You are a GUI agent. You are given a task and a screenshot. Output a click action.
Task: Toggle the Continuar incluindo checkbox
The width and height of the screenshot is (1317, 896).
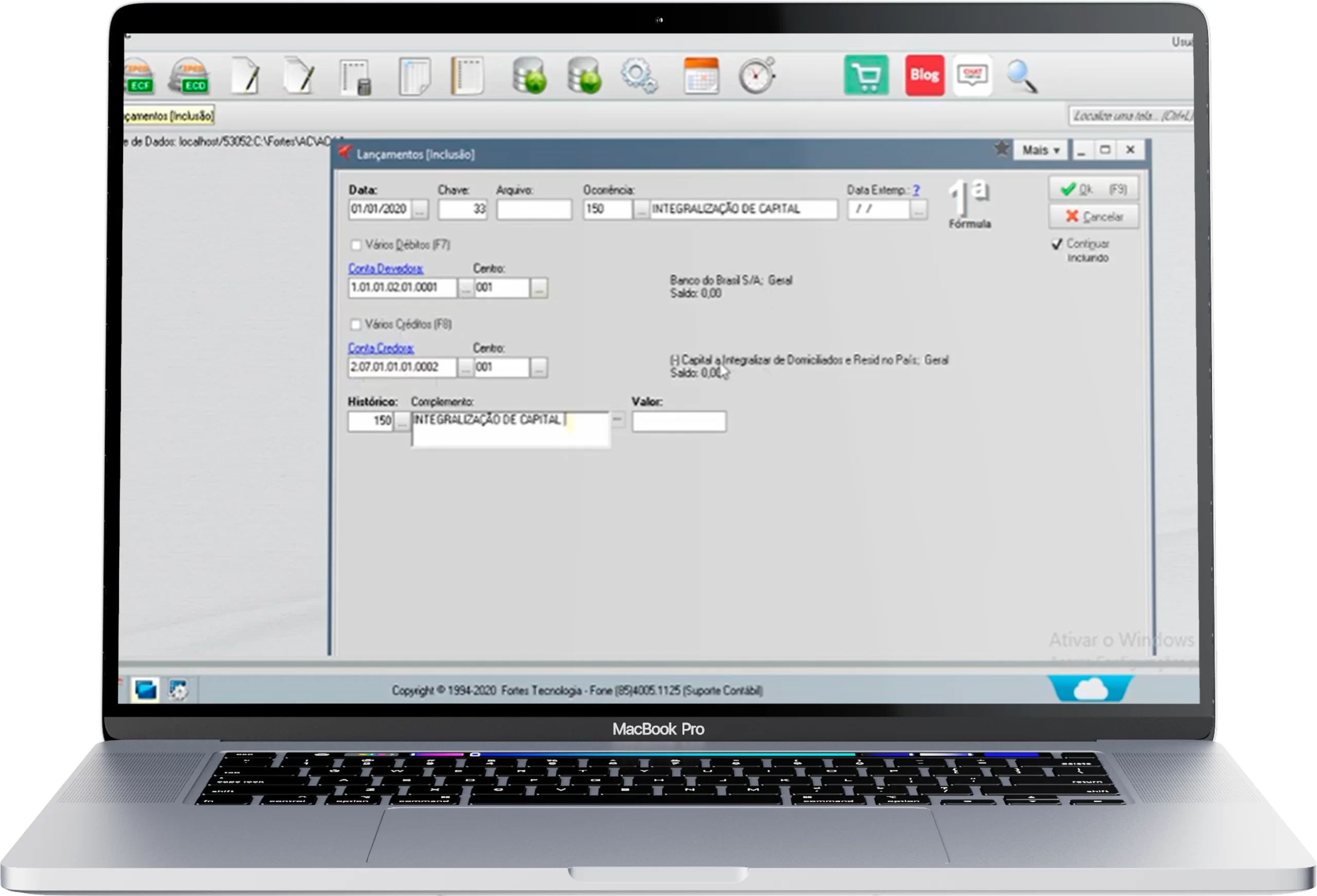pyautogui.click(x=1057, y=244)
